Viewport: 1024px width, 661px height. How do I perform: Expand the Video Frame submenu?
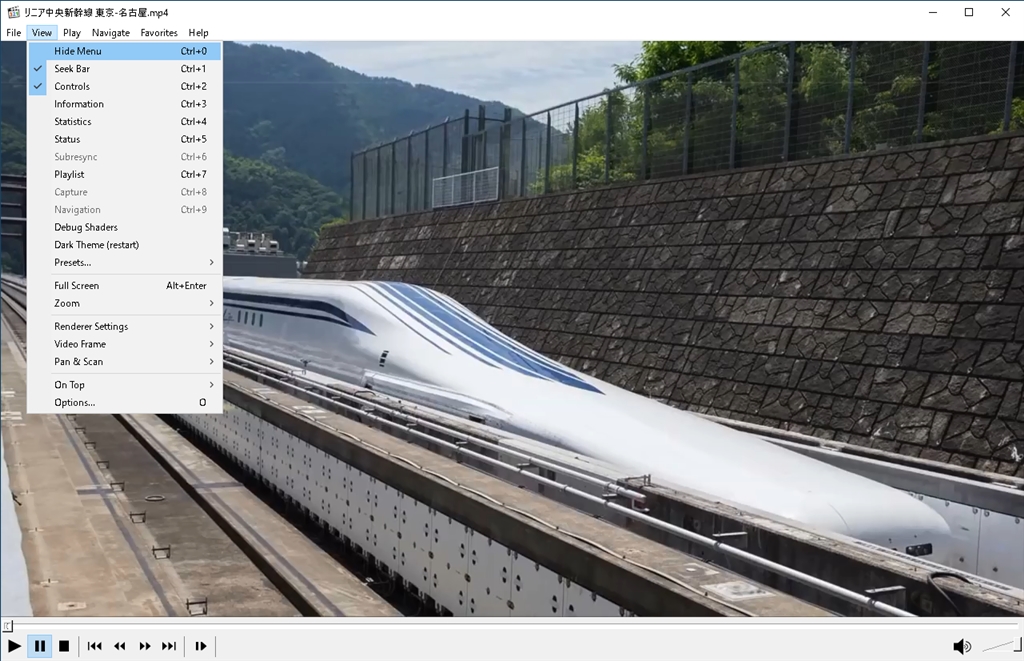coord(125,344)
